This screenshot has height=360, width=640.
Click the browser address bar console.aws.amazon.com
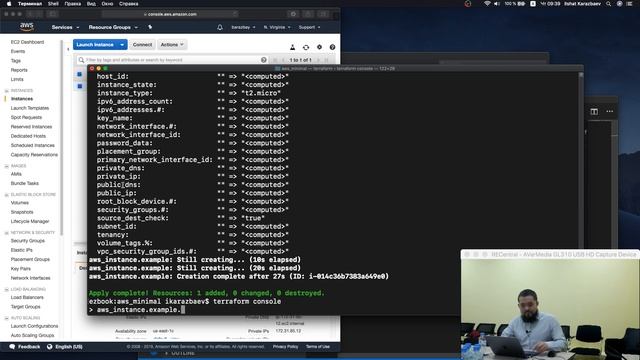click(170, 14)
